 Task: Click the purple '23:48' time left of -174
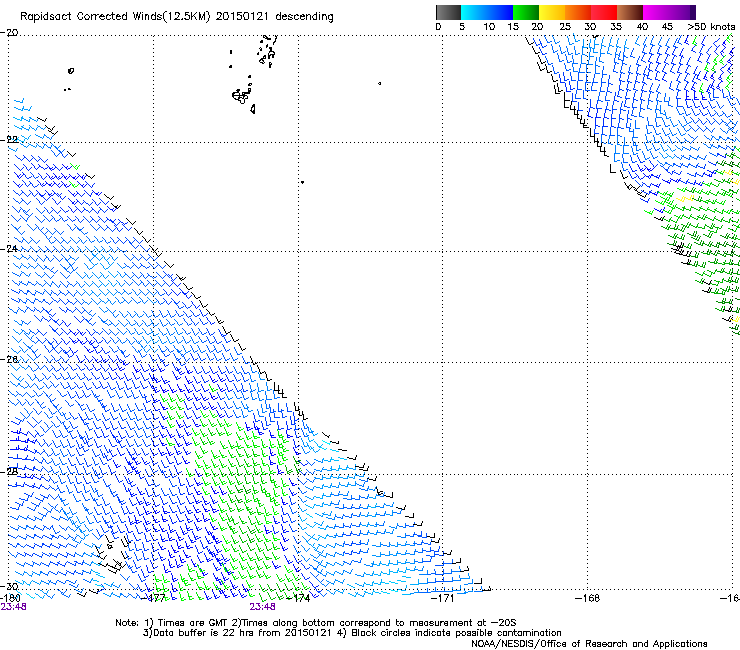point(262,607)
